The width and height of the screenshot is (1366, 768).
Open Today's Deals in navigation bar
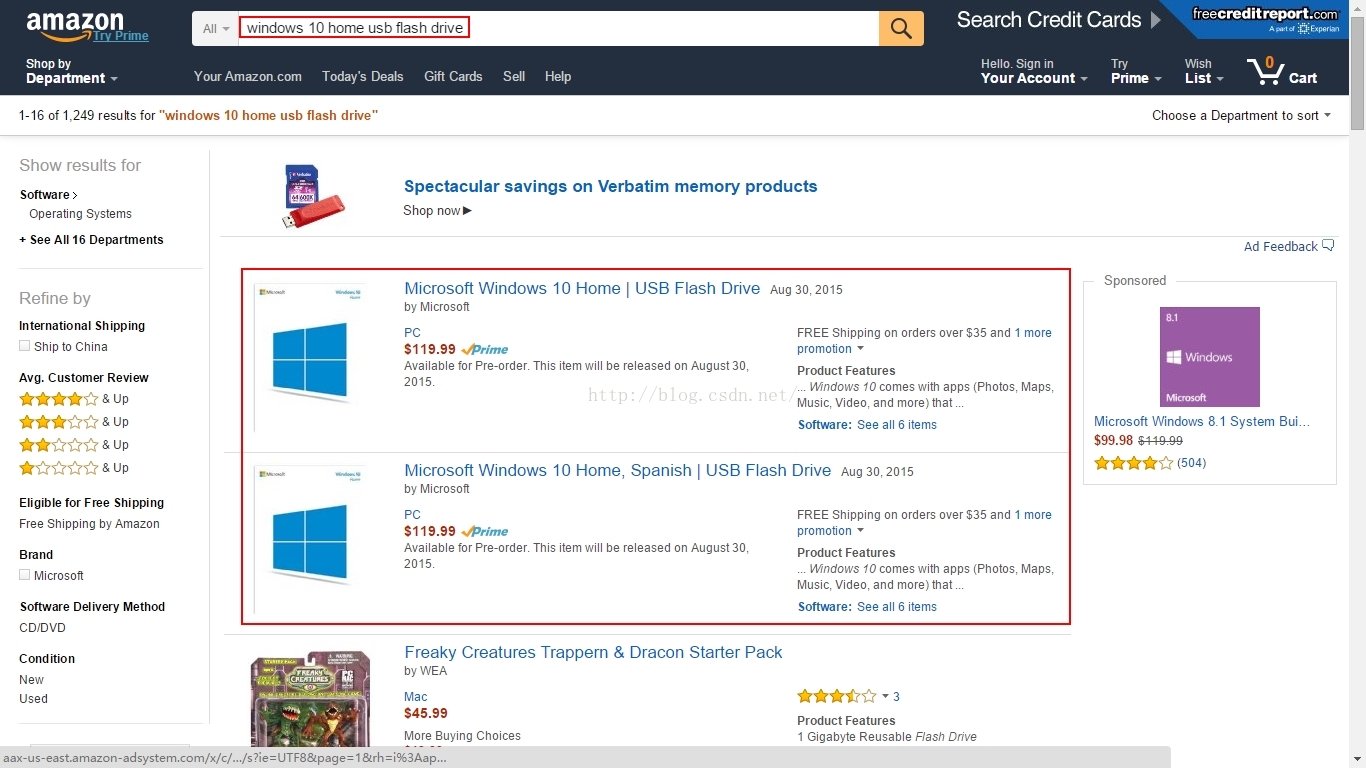tap(363, 76)
